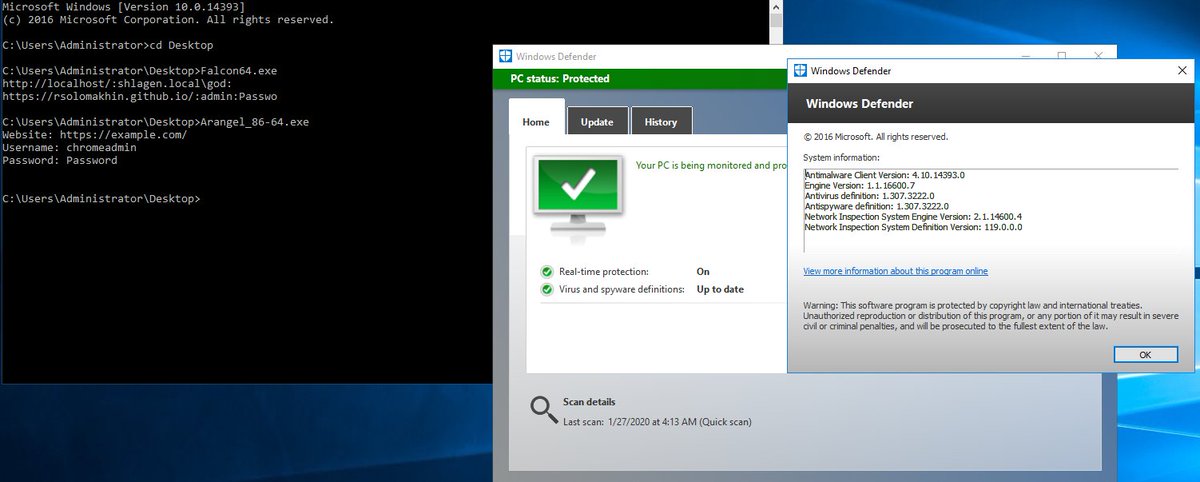Click the Username: chromeadmin line in console
1200x482 pixels.
pos(70,148)
